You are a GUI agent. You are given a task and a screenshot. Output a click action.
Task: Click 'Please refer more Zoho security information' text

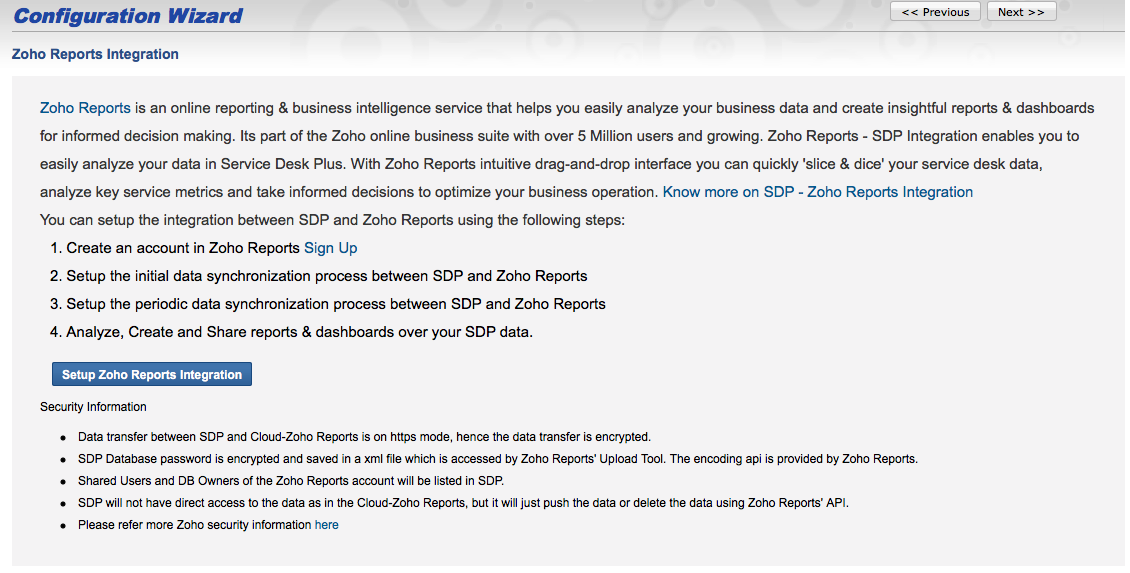pos(194,525)
